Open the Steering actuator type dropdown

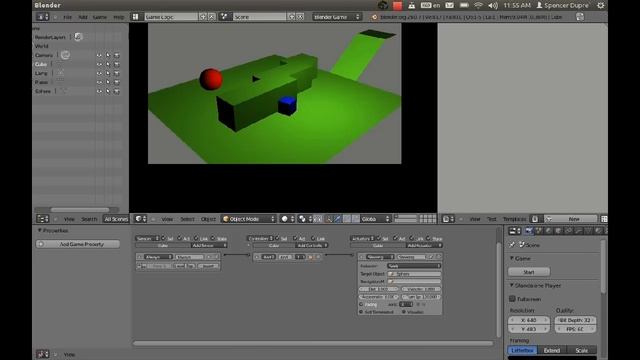pyautogui.click(x=380, y=257)
